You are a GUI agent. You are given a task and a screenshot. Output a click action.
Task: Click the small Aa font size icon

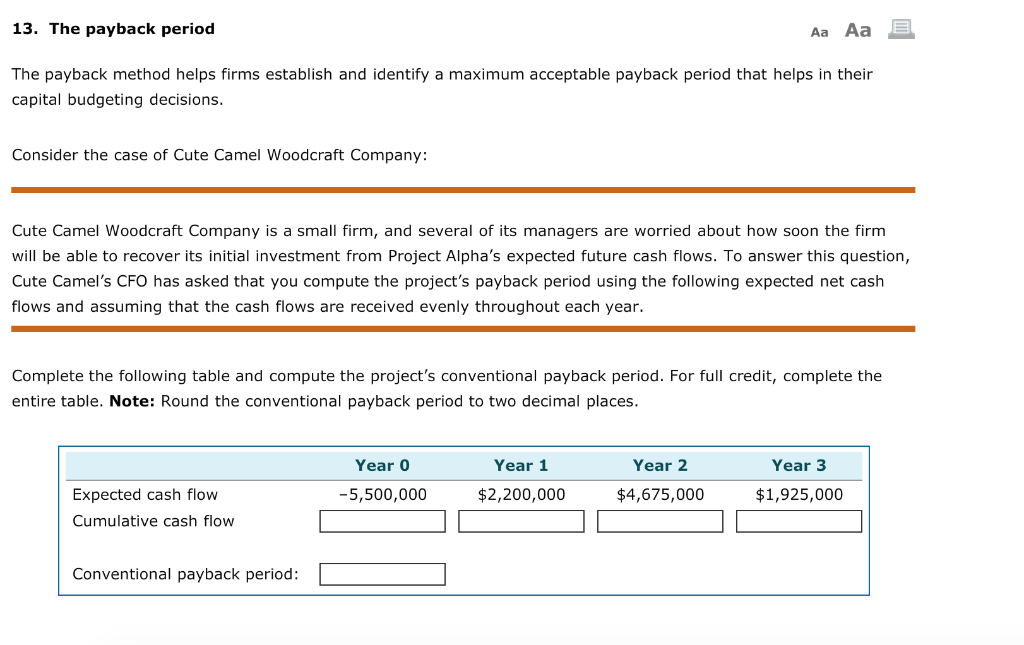coord(818,30)
